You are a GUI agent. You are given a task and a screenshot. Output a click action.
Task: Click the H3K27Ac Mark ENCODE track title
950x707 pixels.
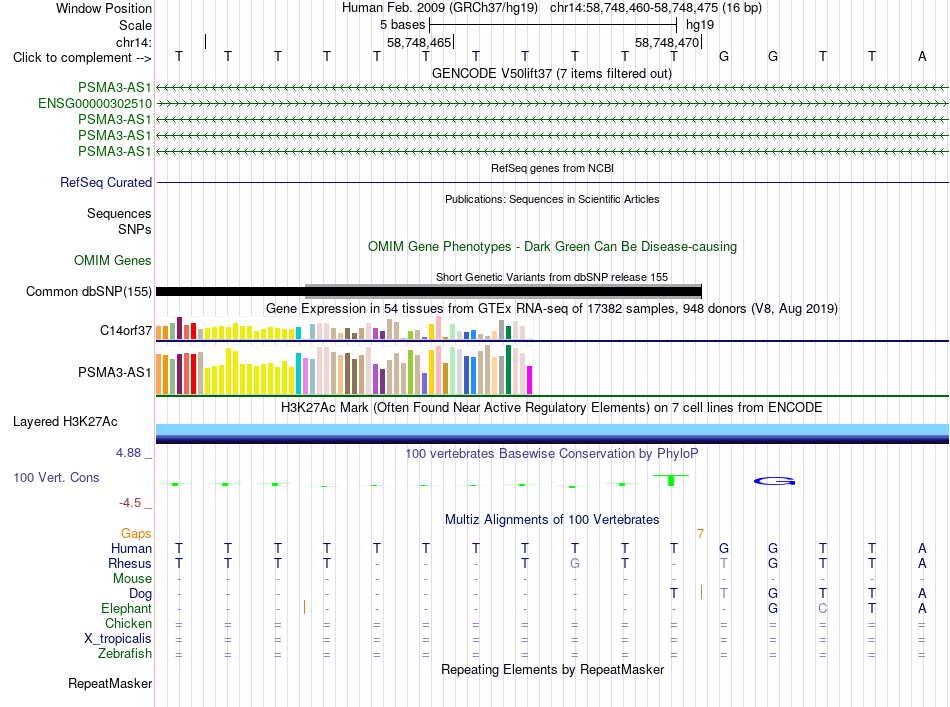[552, 408]
